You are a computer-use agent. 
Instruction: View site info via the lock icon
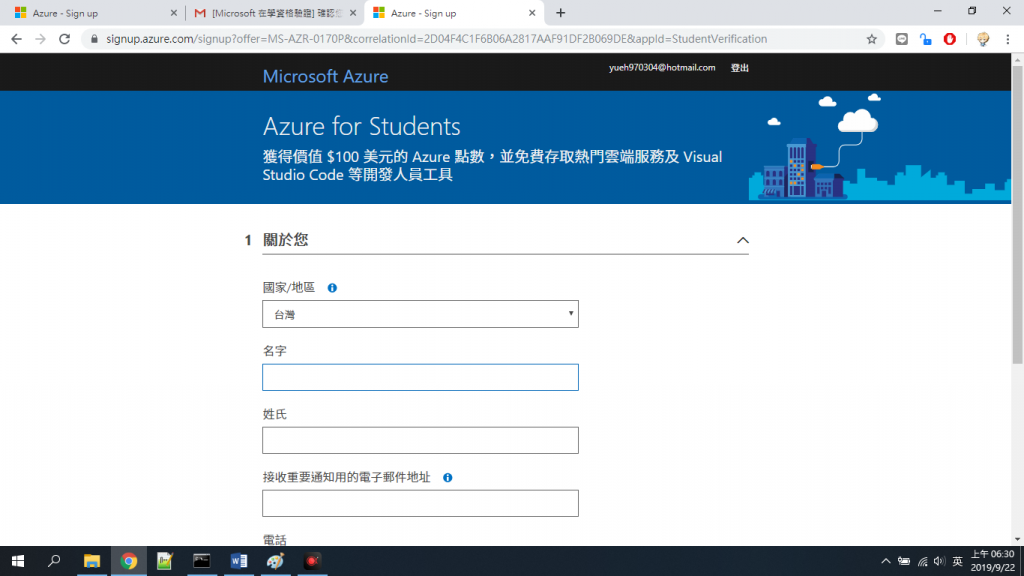click(x=94, y=39)
